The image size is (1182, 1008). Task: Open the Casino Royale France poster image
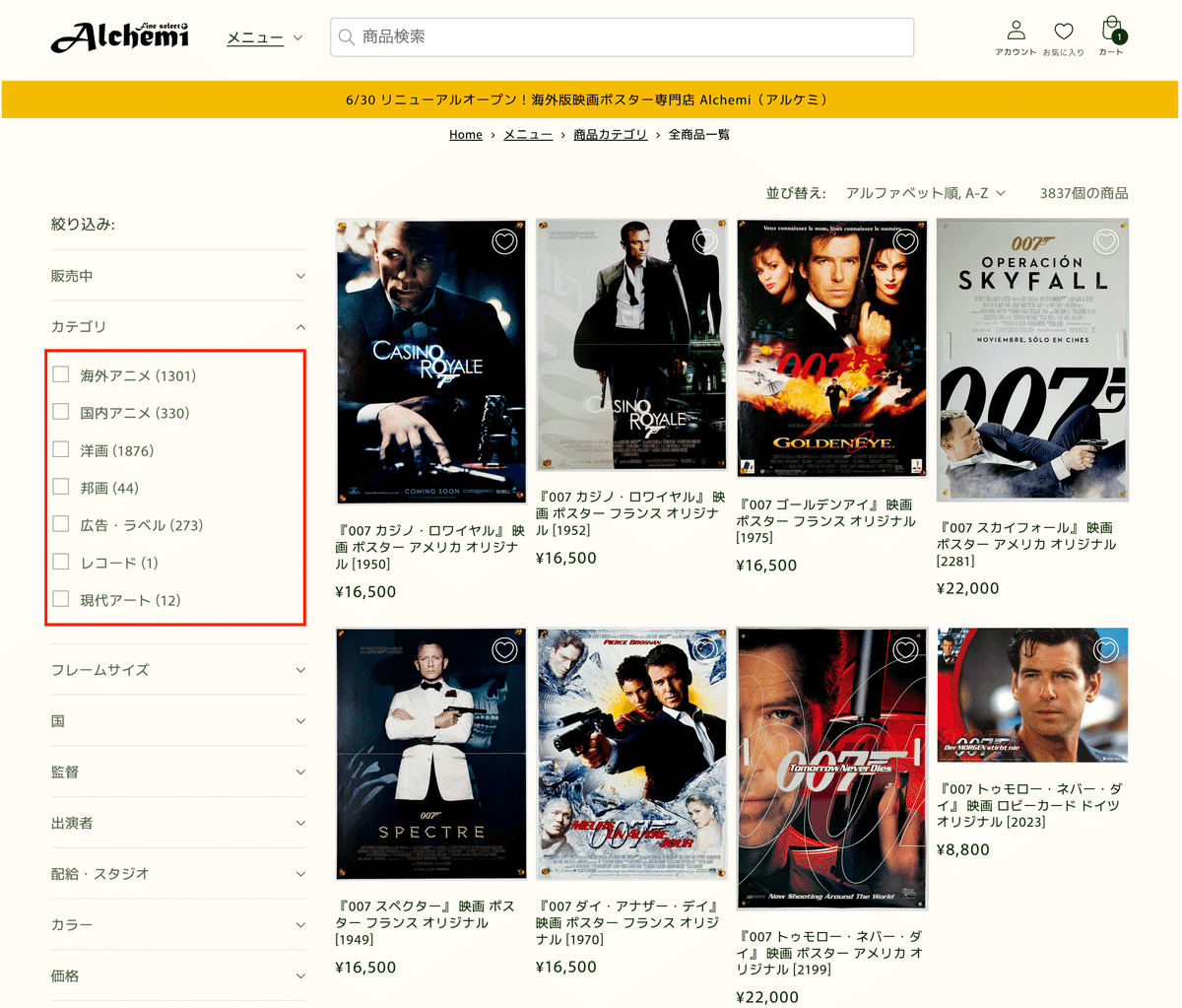point(631,345)
